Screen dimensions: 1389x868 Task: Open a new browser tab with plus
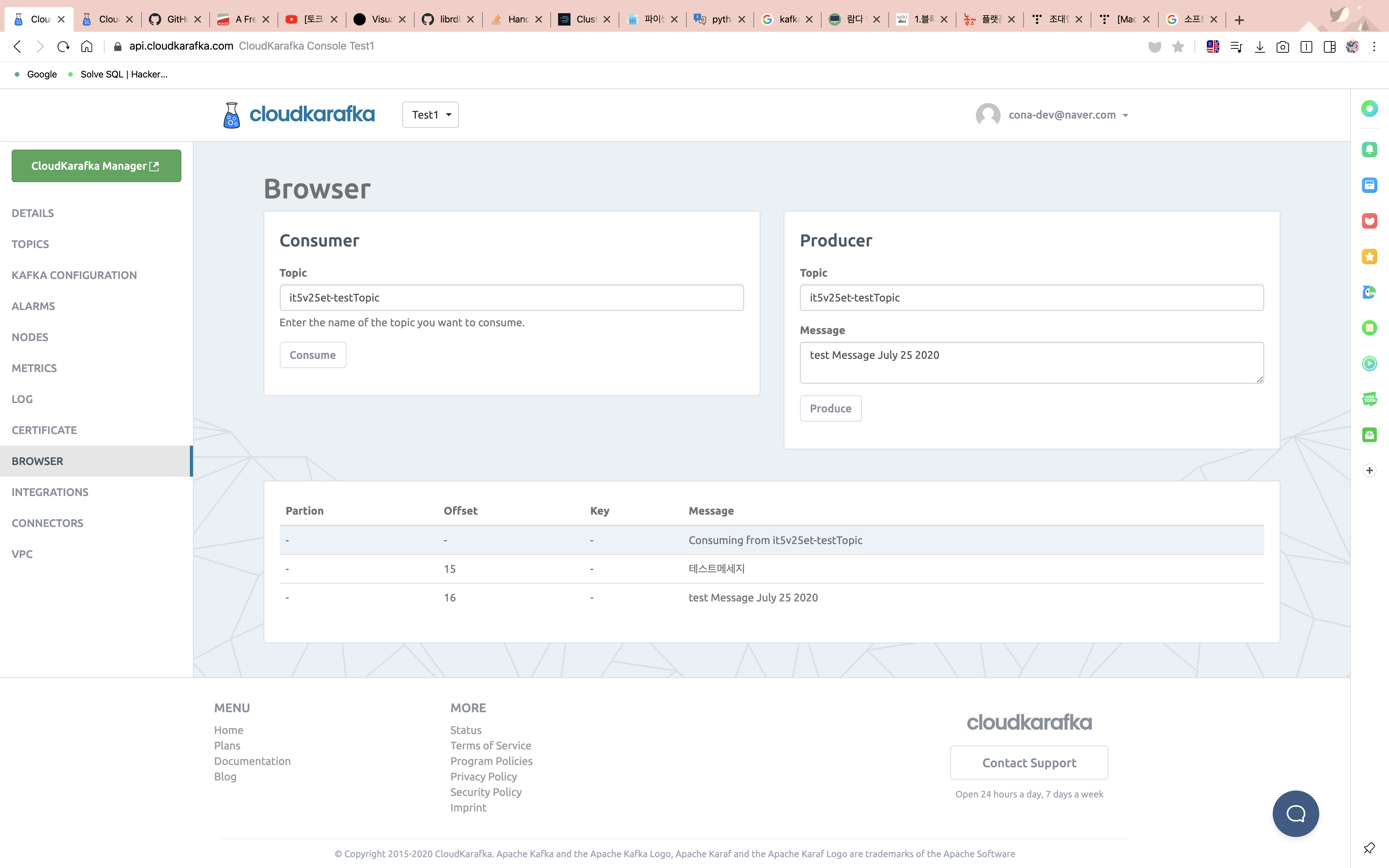(x=1239, y=20)
